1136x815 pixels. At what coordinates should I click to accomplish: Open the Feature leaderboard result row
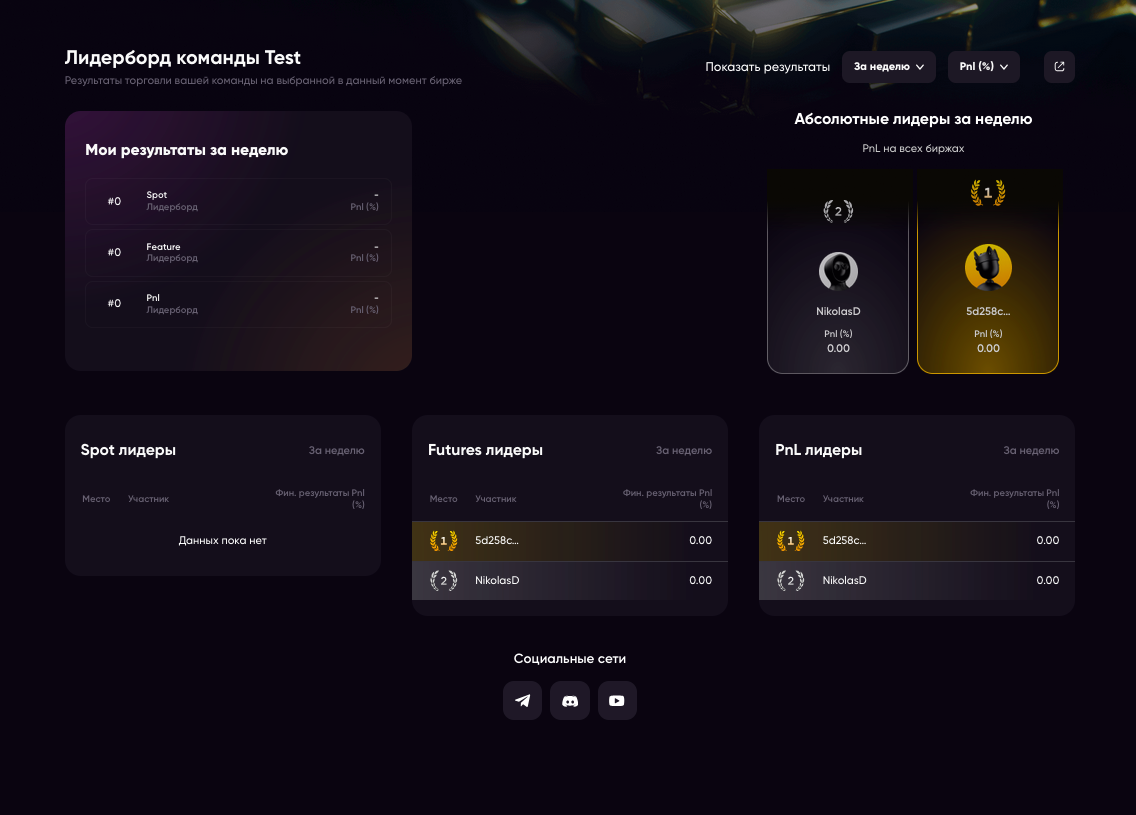click(x=238, y=252)
